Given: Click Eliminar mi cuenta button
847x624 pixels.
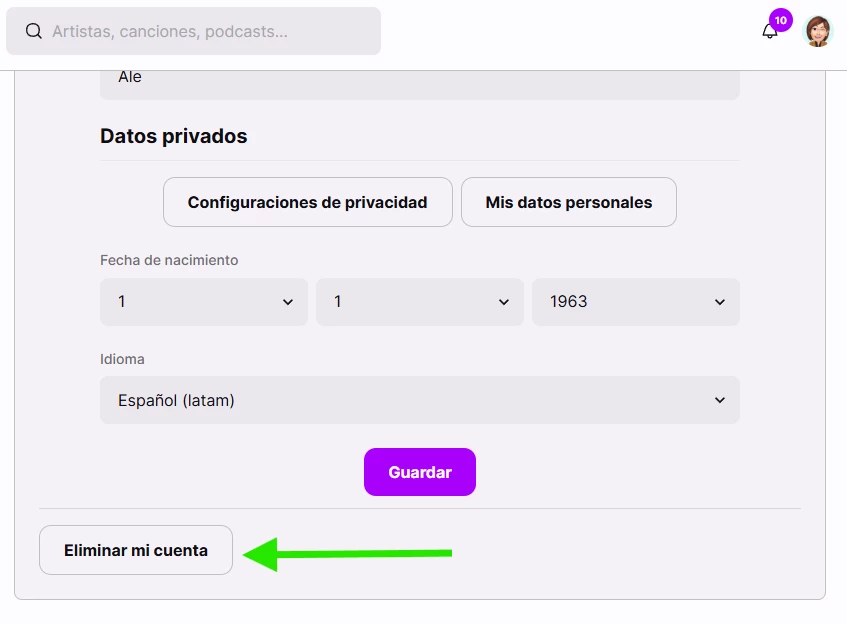Looking at the screenshot, I should point(136,550).
